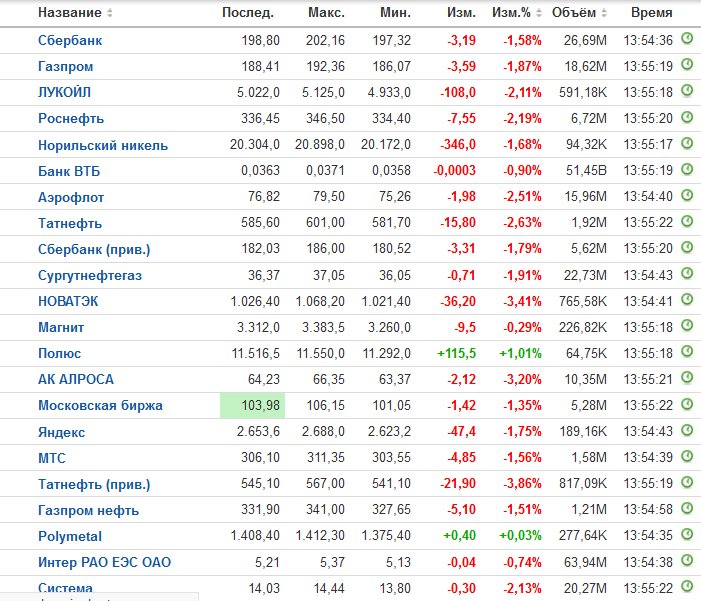Image resolution: width=701 pixels, height=601 pixels.
Task: Open the Роснефть stock link
Action: [x=71, y=119]
